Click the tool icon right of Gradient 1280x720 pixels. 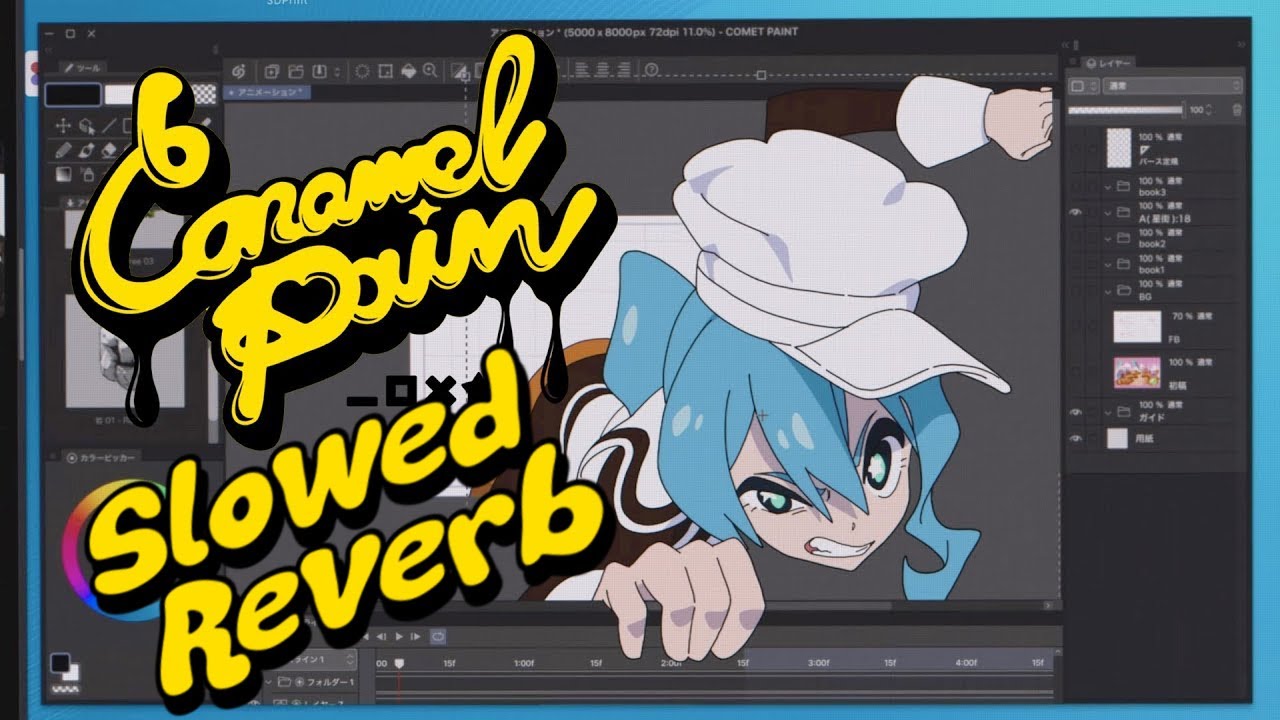click(87, 174)
